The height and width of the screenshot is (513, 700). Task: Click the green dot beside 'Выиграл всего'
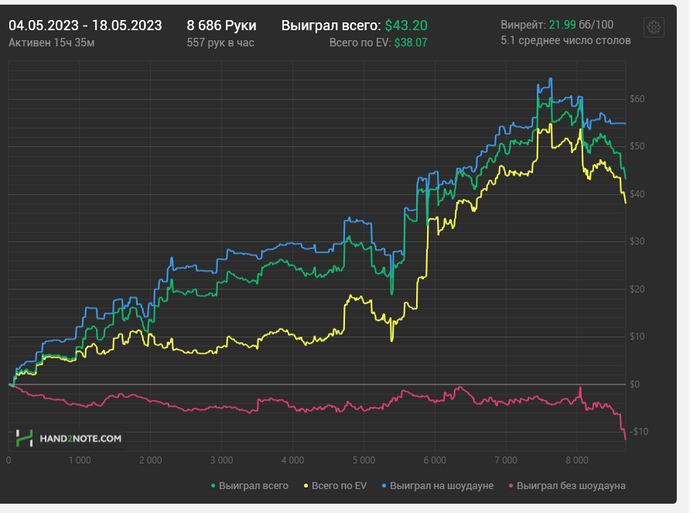click(213, 486)
